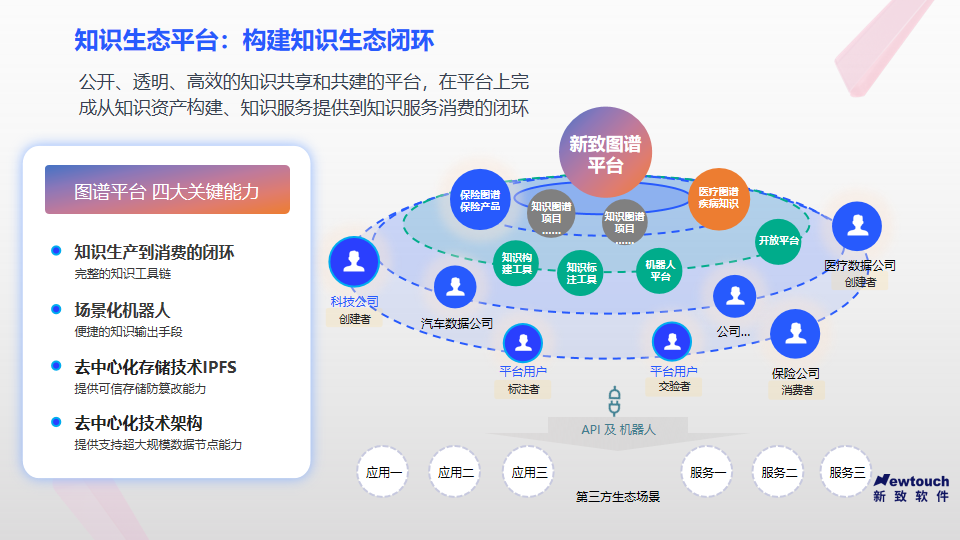The image size is (960, 540).
Task: Select the green 开放平台 circle
Action: (x=778, y=241)
